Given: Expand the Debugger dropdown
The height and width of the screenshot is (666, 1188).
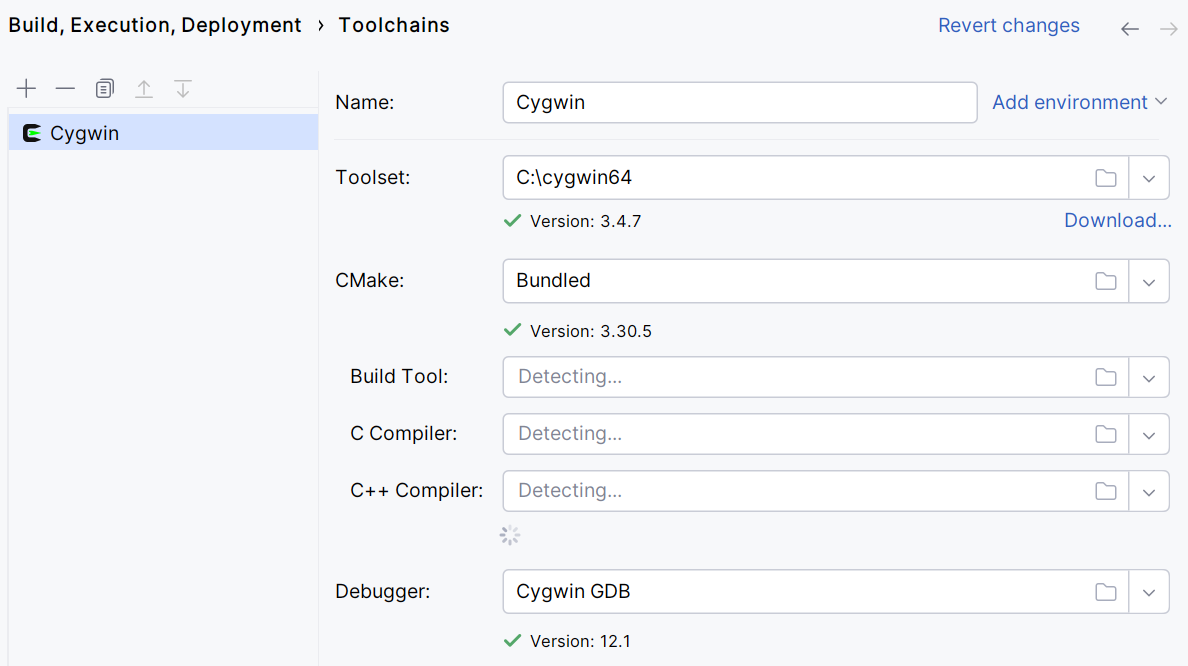Looking at the screenshot, I should point(1149,591).
